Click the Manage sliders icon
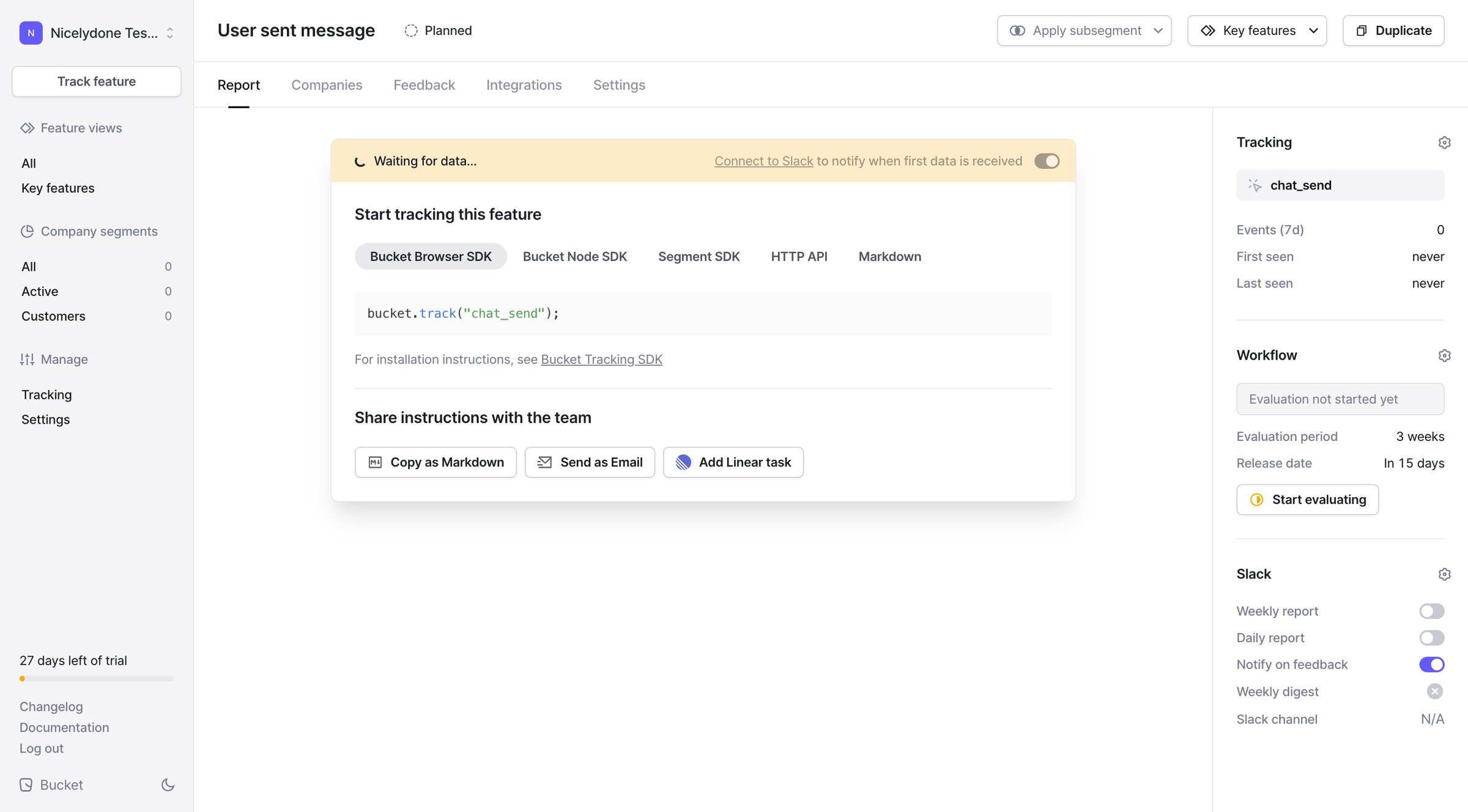1468x812 pixels. tap(27, 360)
